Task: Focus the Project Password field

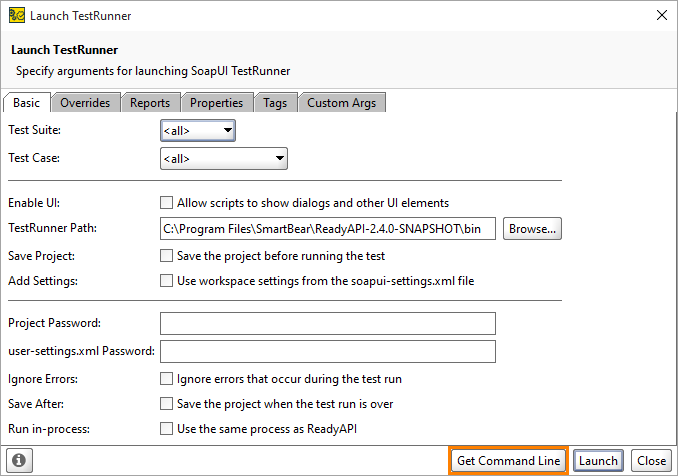Action: [328, 323]
